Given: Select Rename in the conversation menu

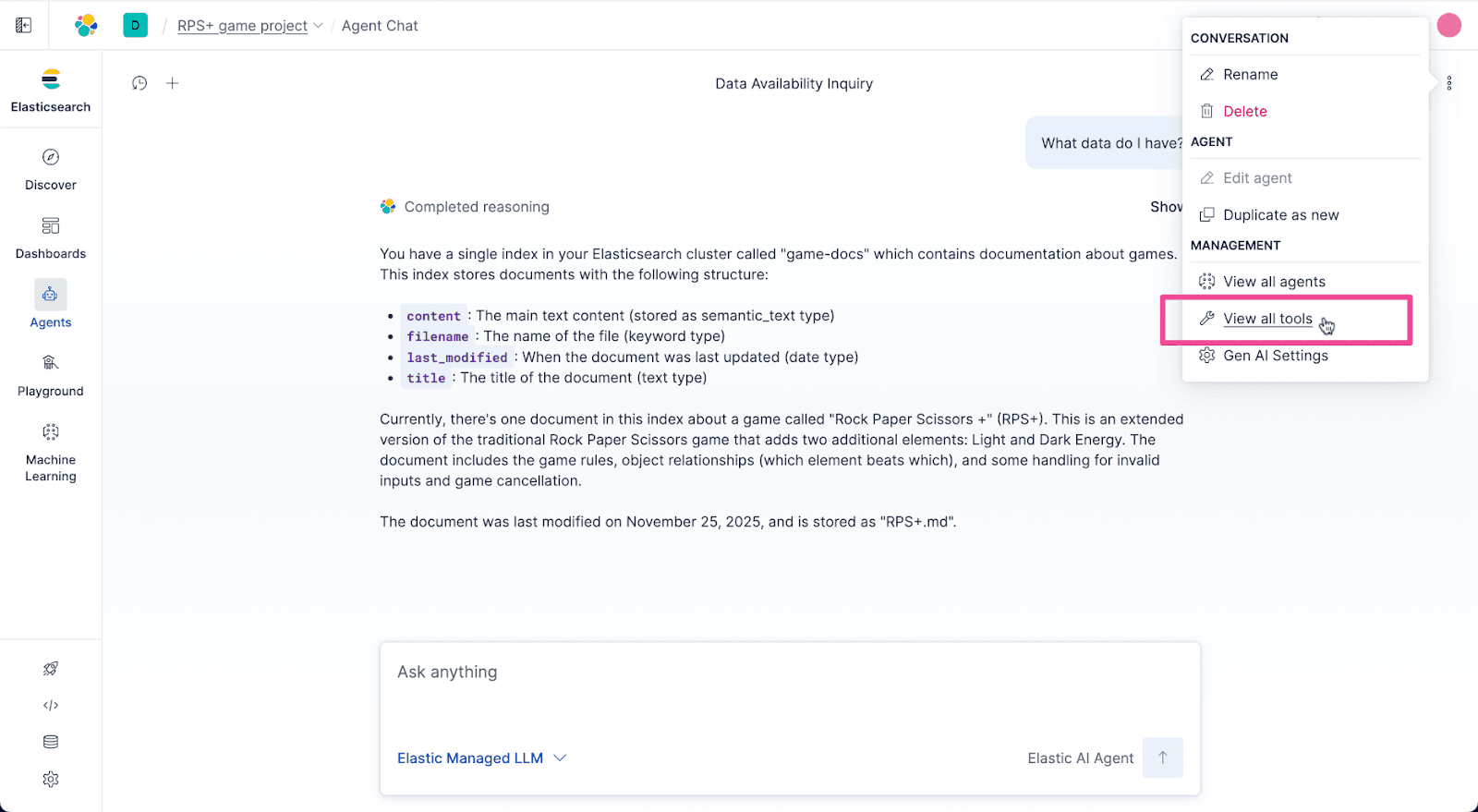Looking at the screenshot, I should tap(1250, 75).
